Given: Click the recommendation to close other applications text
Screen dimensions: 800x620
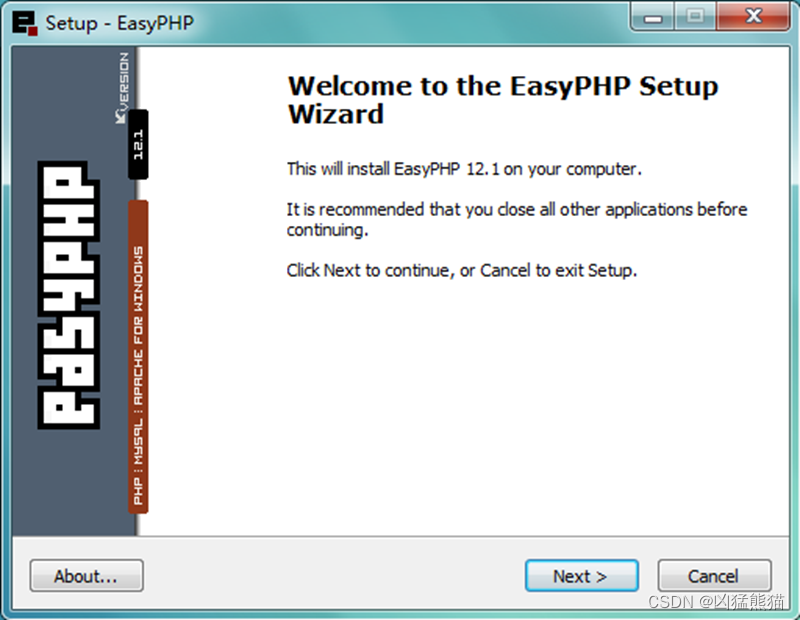Looking at the screenshot, I should pyautogui.click(x=516, y=219).
